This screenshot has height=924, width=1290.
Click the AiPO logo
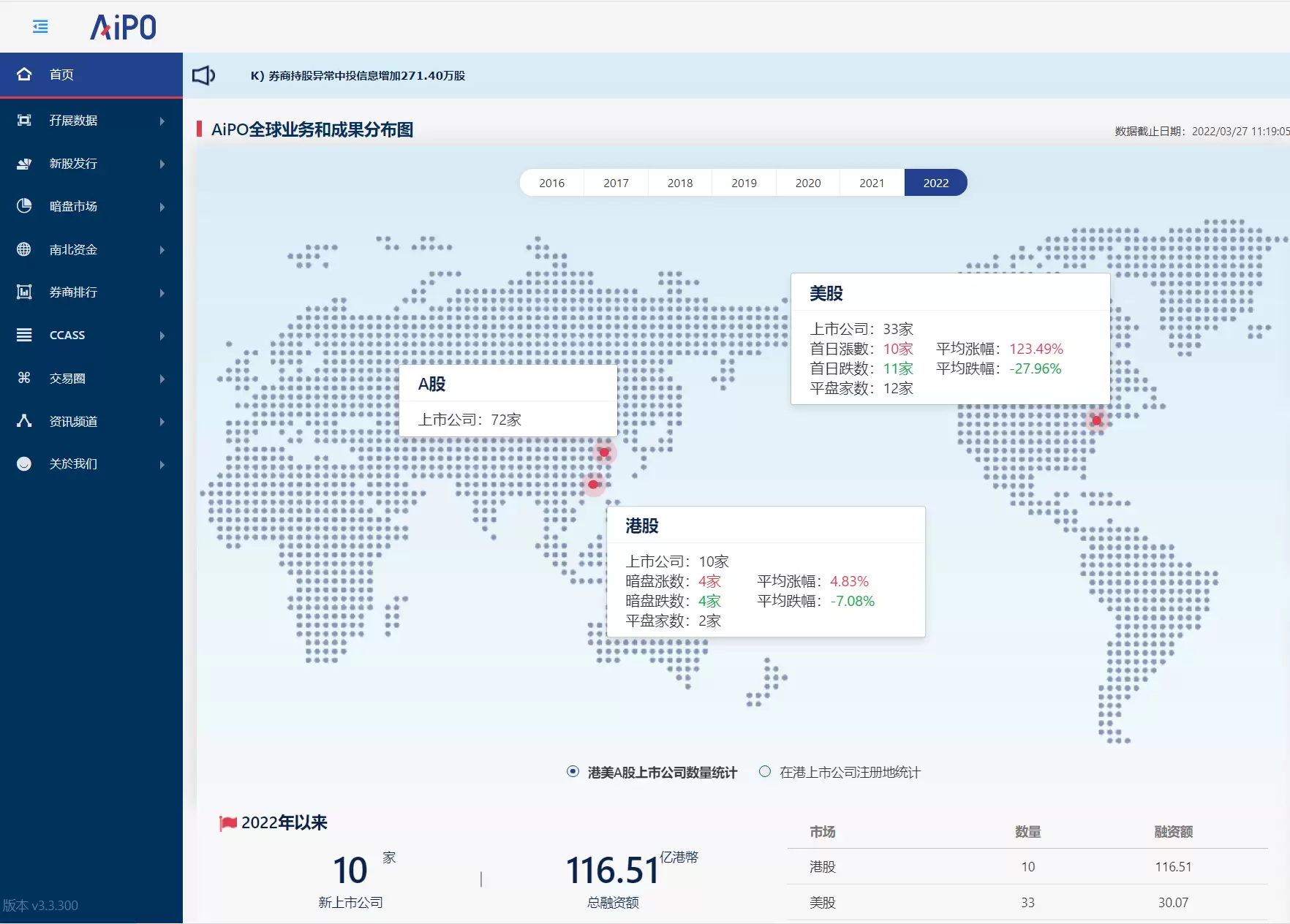[x=123, y=27]
